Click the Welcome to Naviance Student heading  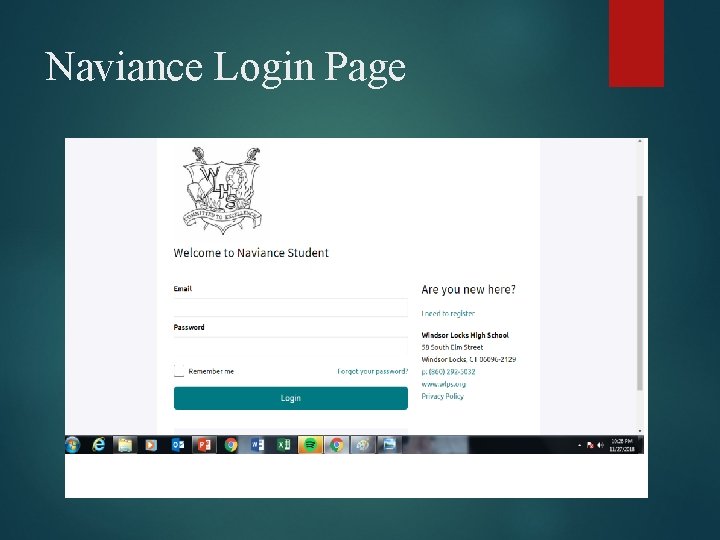251,253
